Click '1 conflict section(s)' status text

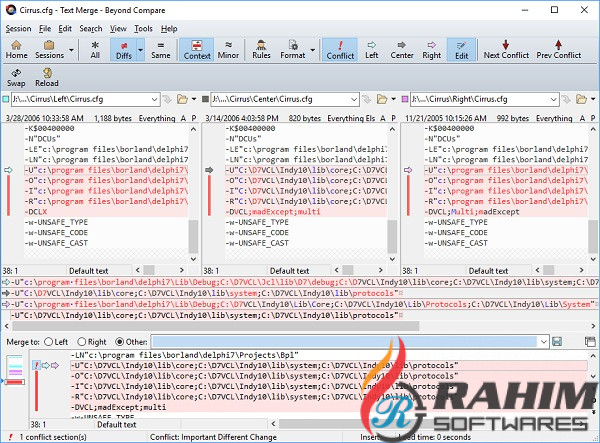[x=53, y=437]
